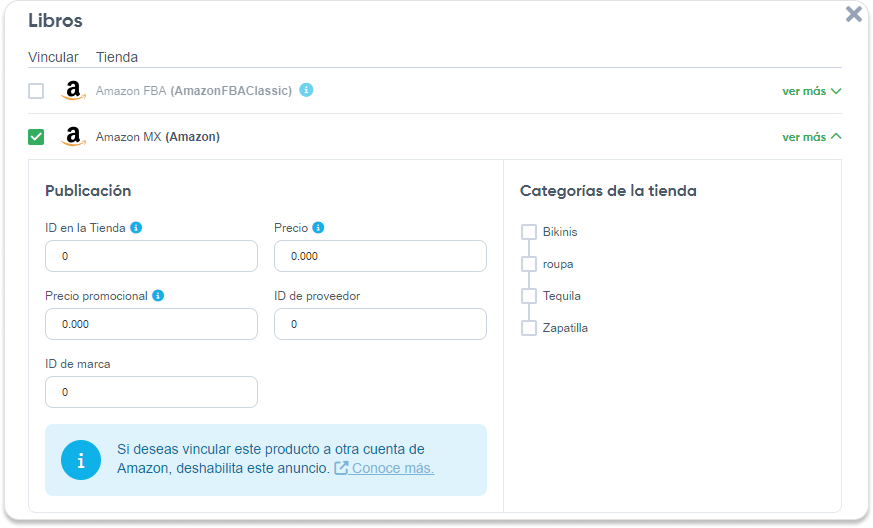873x528 pixels.
Task: Tick the Bikinis category checkbox
Action: tap(529, 232)
